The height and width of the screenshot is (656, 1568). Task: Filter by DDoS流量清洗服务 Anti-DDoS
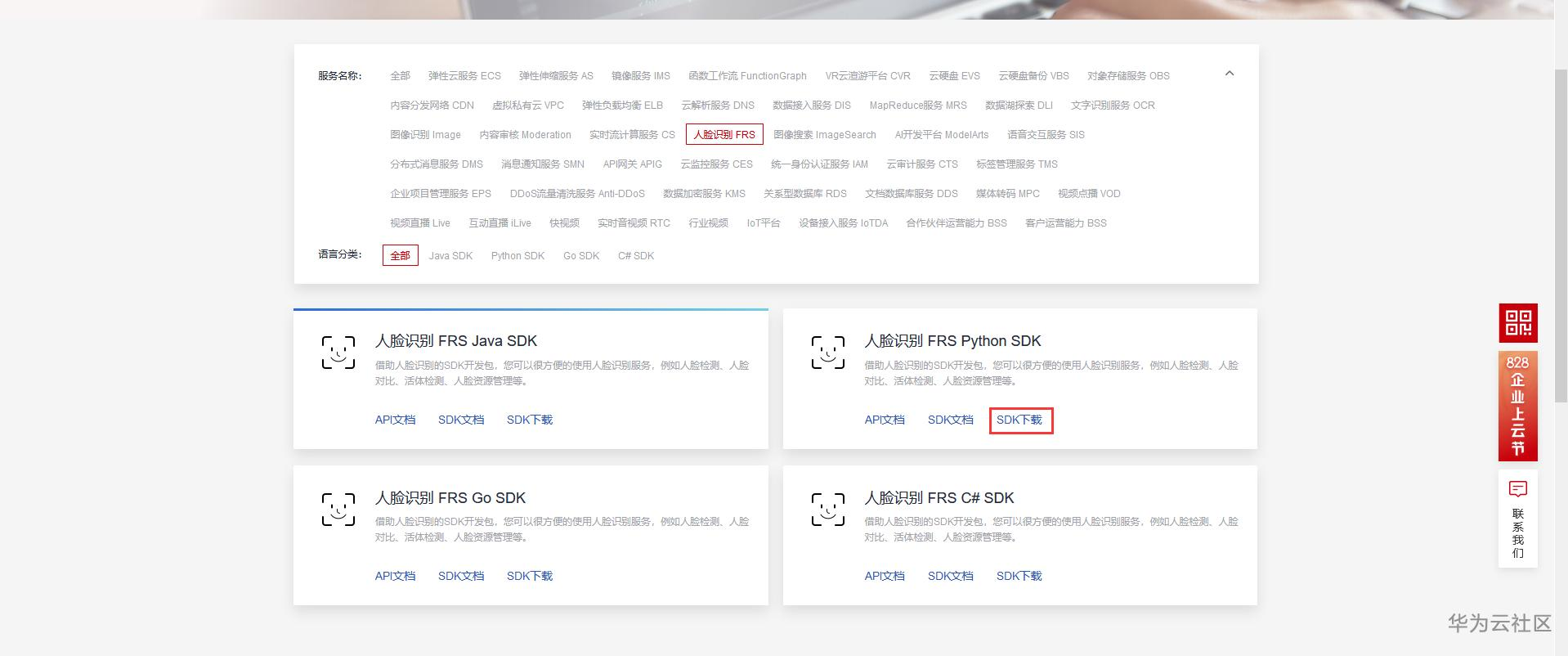click(577, 194)
